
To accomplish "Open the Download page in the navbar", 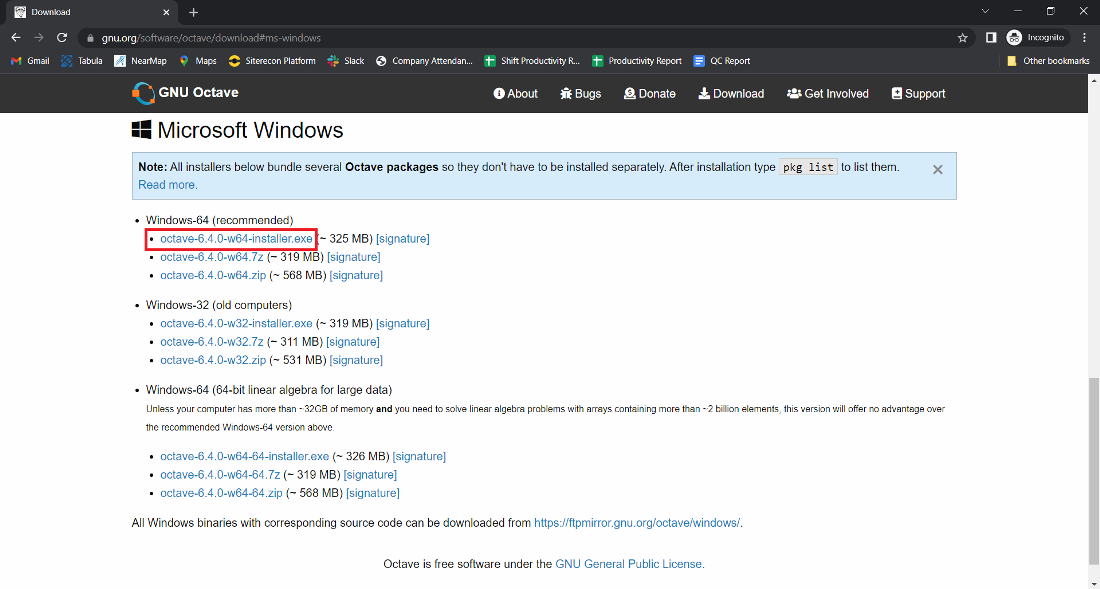I will tap(731, 94).
